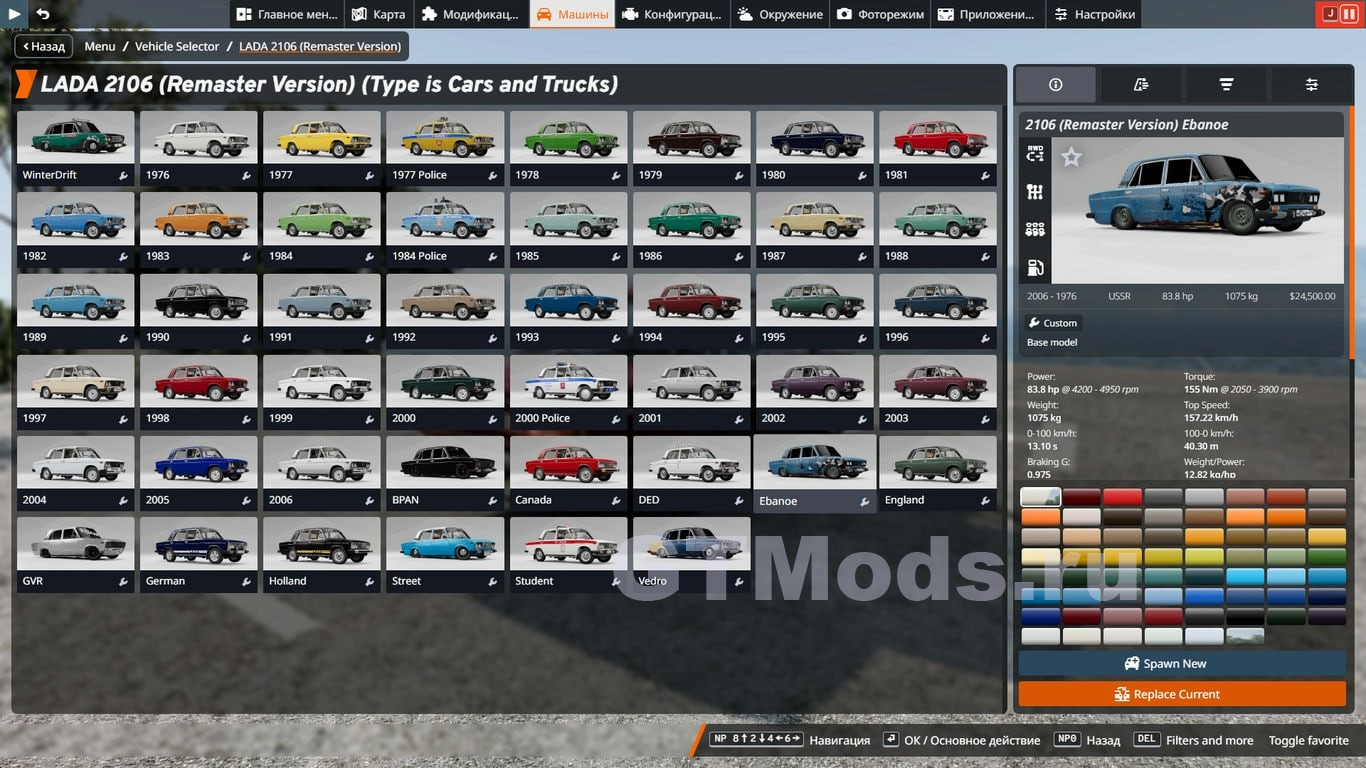The image size is (1366, 768).
Task: Click the fuel pump icon
Action: (x=1035, y=268)
